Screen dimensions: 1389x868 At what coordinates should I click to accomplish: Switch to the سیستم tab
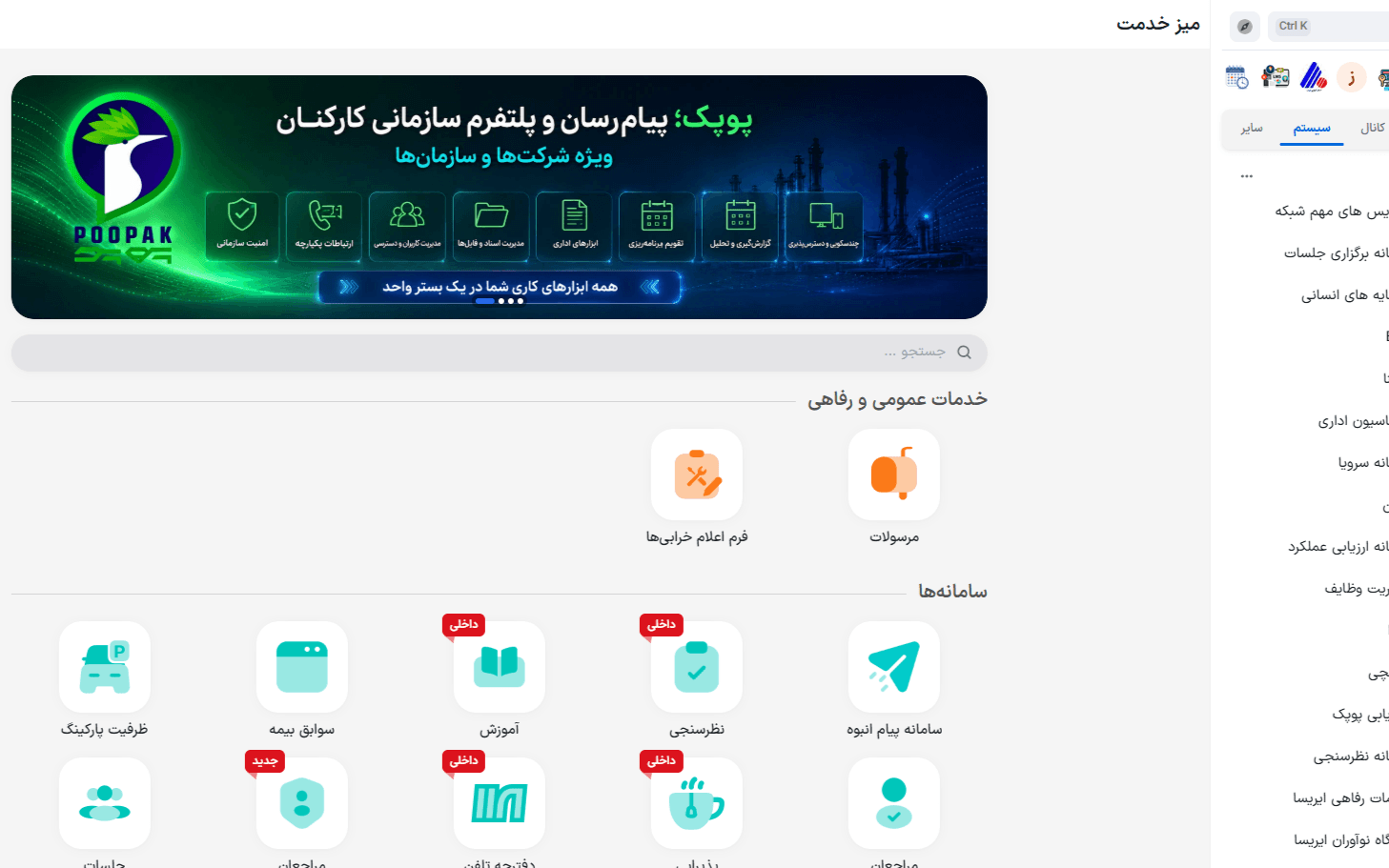(1312, 128)
